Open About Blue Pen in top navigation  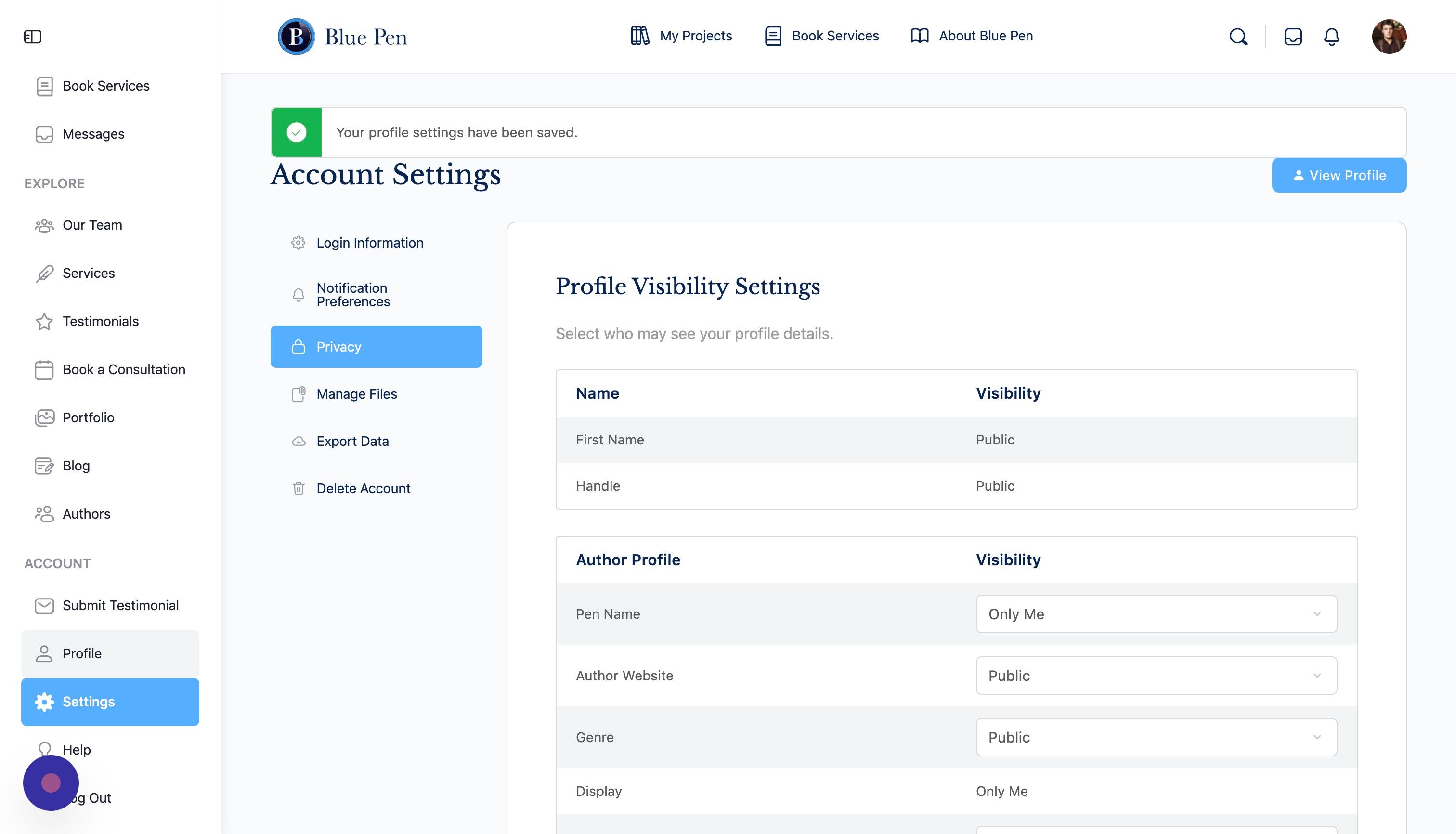point(972,36)
